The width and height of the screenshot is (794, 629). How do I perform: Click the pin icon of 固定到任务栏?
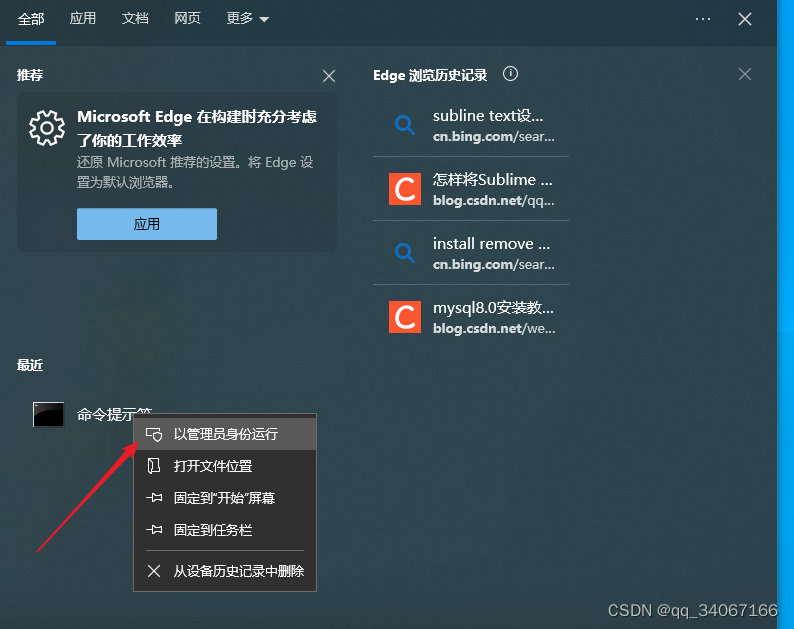[x=154, y=530]
